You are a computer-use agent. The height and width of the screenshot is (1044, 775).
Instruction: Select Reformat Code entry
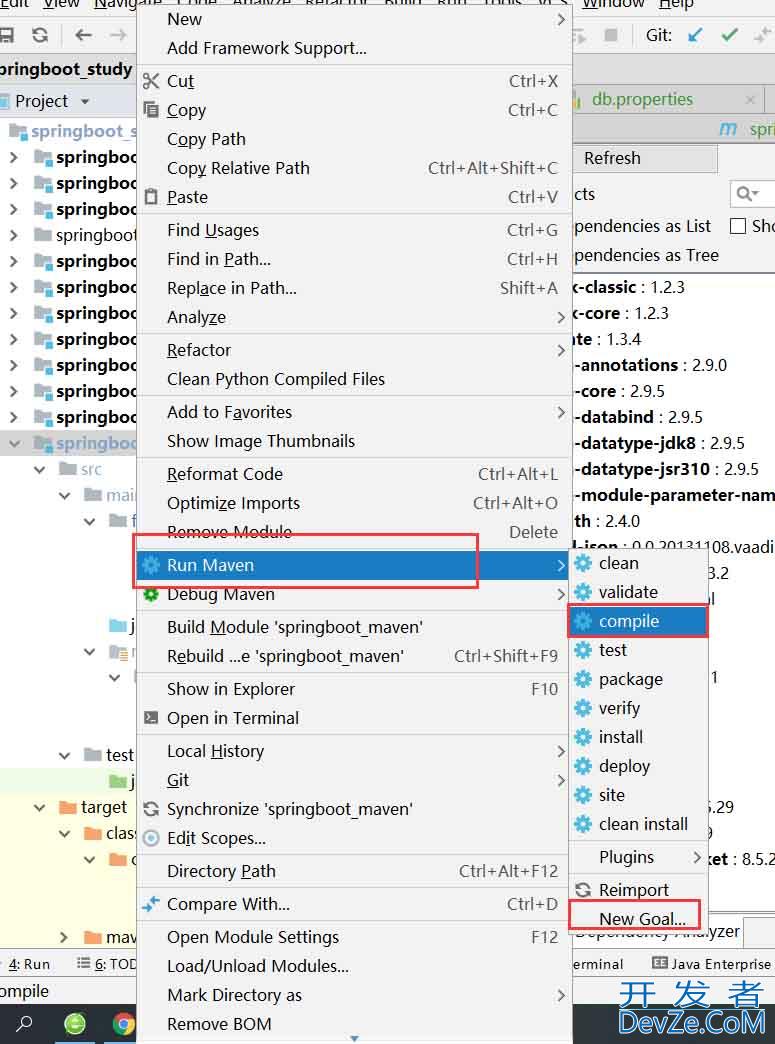coord(354,474)
